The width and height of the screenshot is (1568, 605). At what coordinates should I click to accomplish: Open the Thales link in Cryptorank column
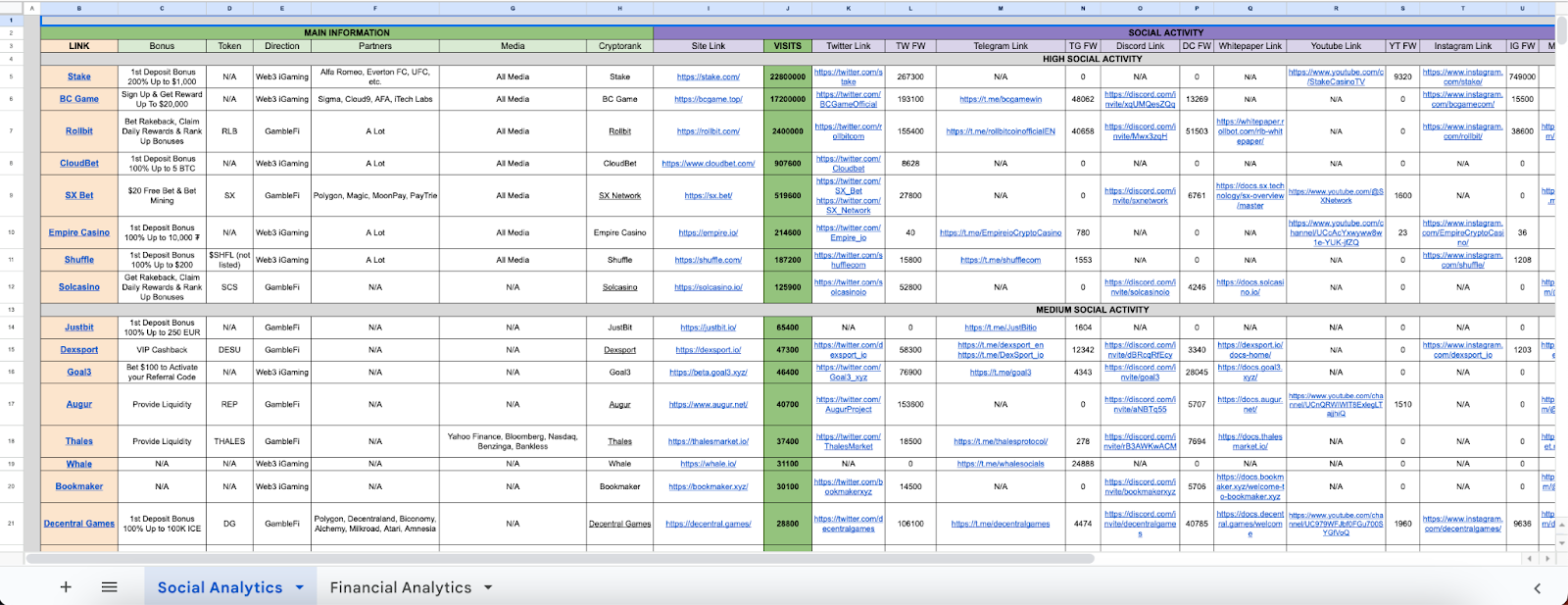point(620,441)
